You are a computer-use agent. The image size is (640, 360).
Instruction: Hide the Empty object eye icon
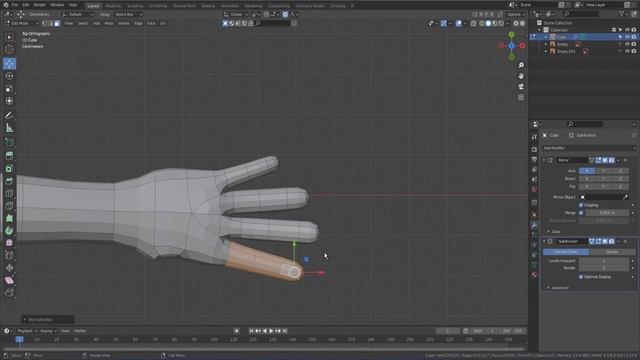pos(627,44)
